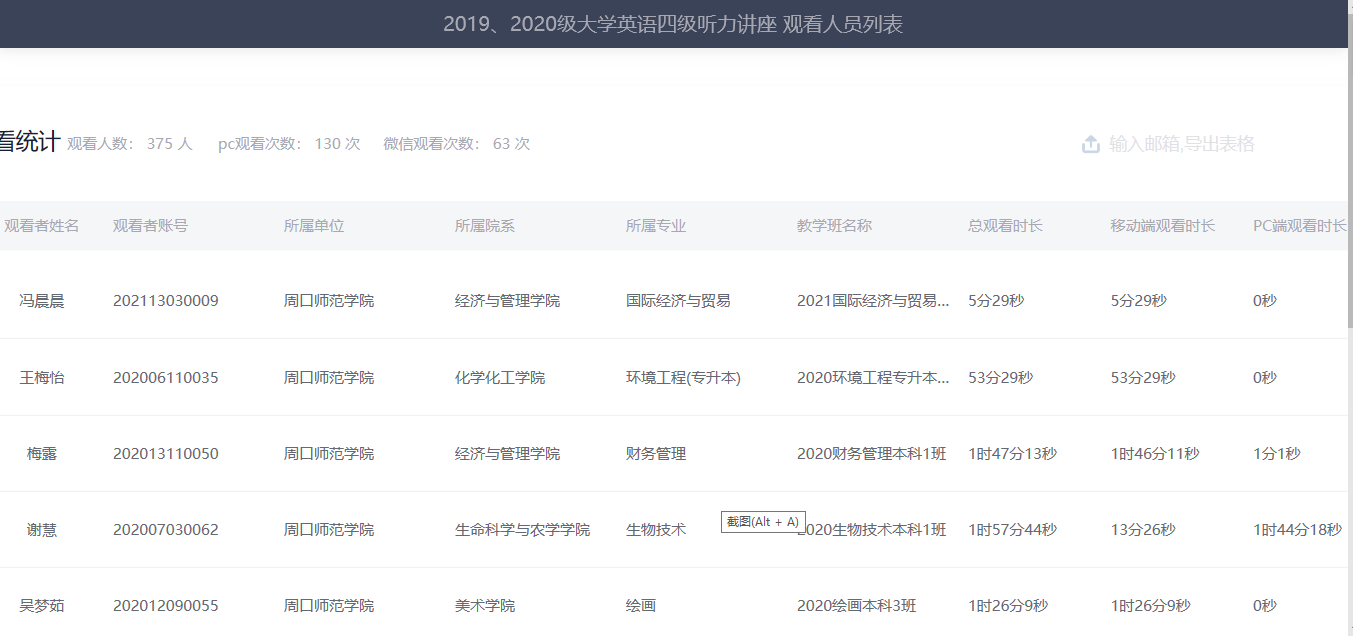Image resolution: width=1353 pixels, height=636 pixels.
Task: Click the 绘画 major cell
Action: [x=641, y=606]
